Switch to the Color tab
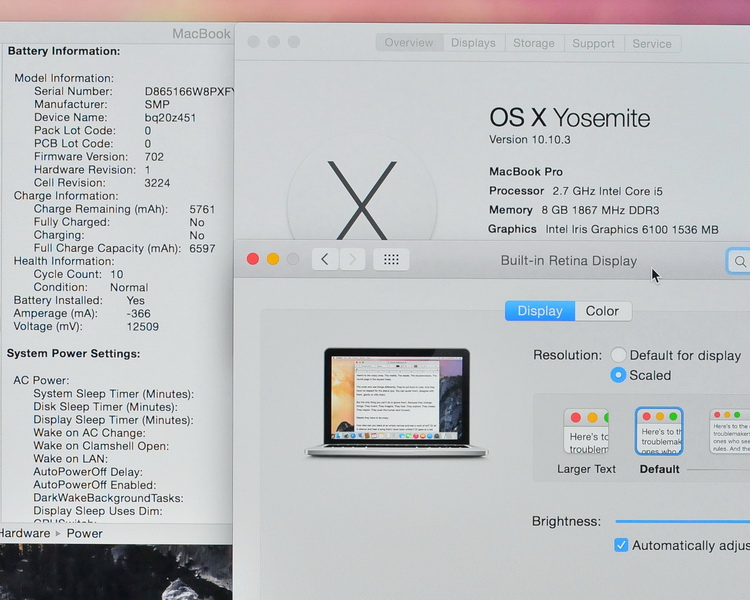 click(x=603, y=311)
